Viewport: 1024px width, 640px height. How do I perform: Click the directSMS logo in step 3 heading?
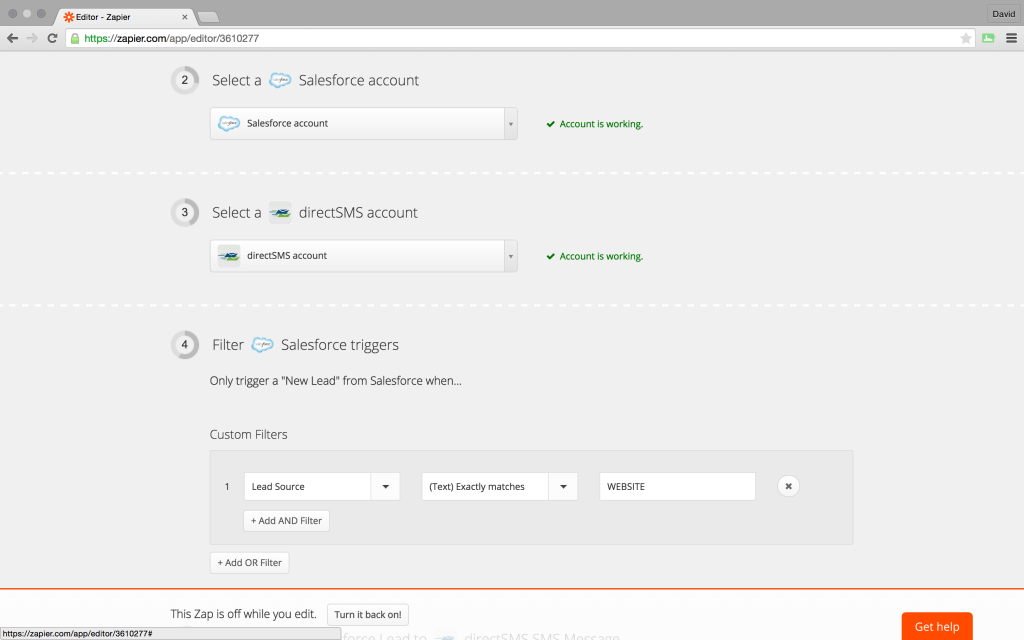click(x=280, y=212)
